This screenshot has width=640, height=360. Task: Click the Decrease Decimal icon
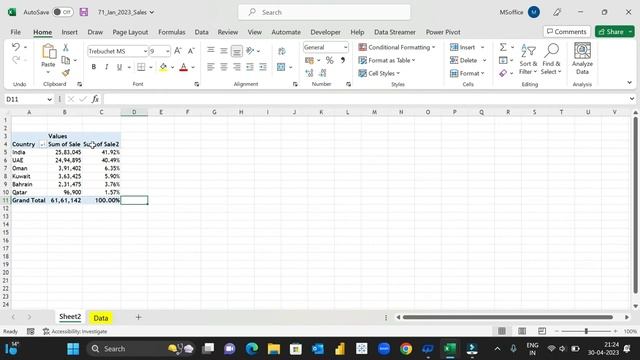(x=322, y=73)
